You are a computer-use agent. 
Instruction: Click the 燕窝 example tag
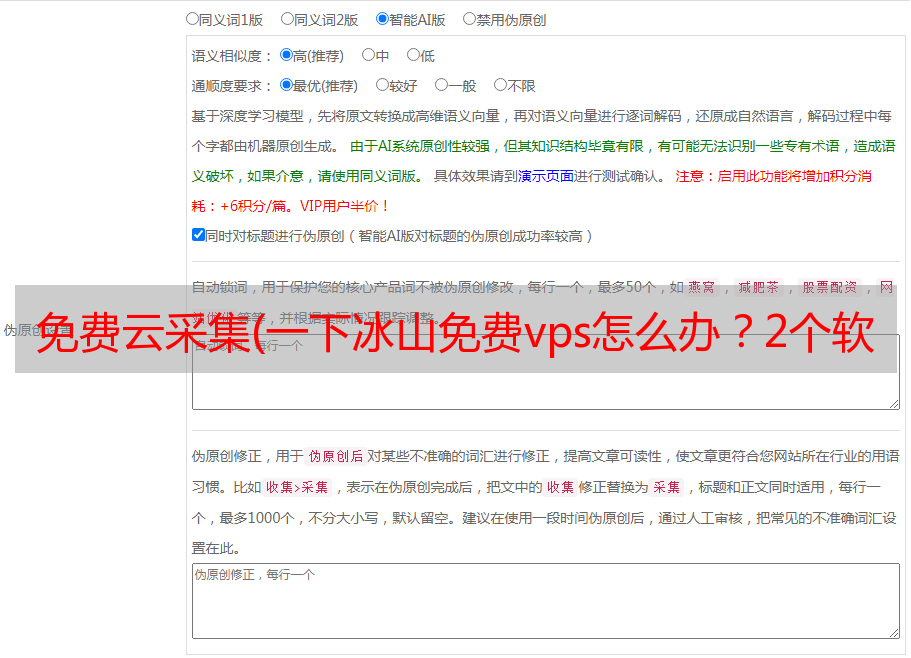701,287
